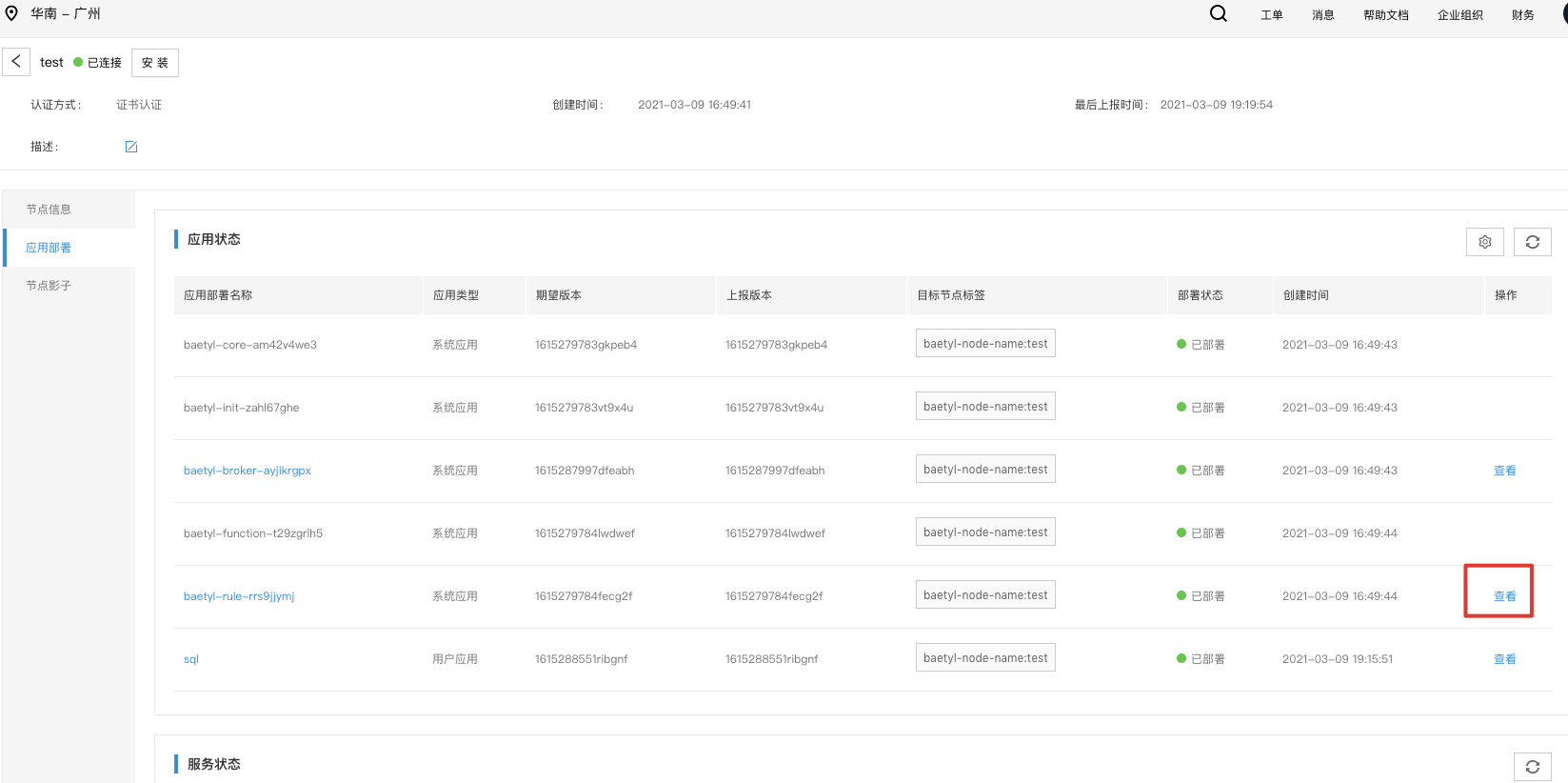Viewport: 1568px width, 783px height.
Task: Click the node label tag in sql row
Action: (x=985, y=657)
